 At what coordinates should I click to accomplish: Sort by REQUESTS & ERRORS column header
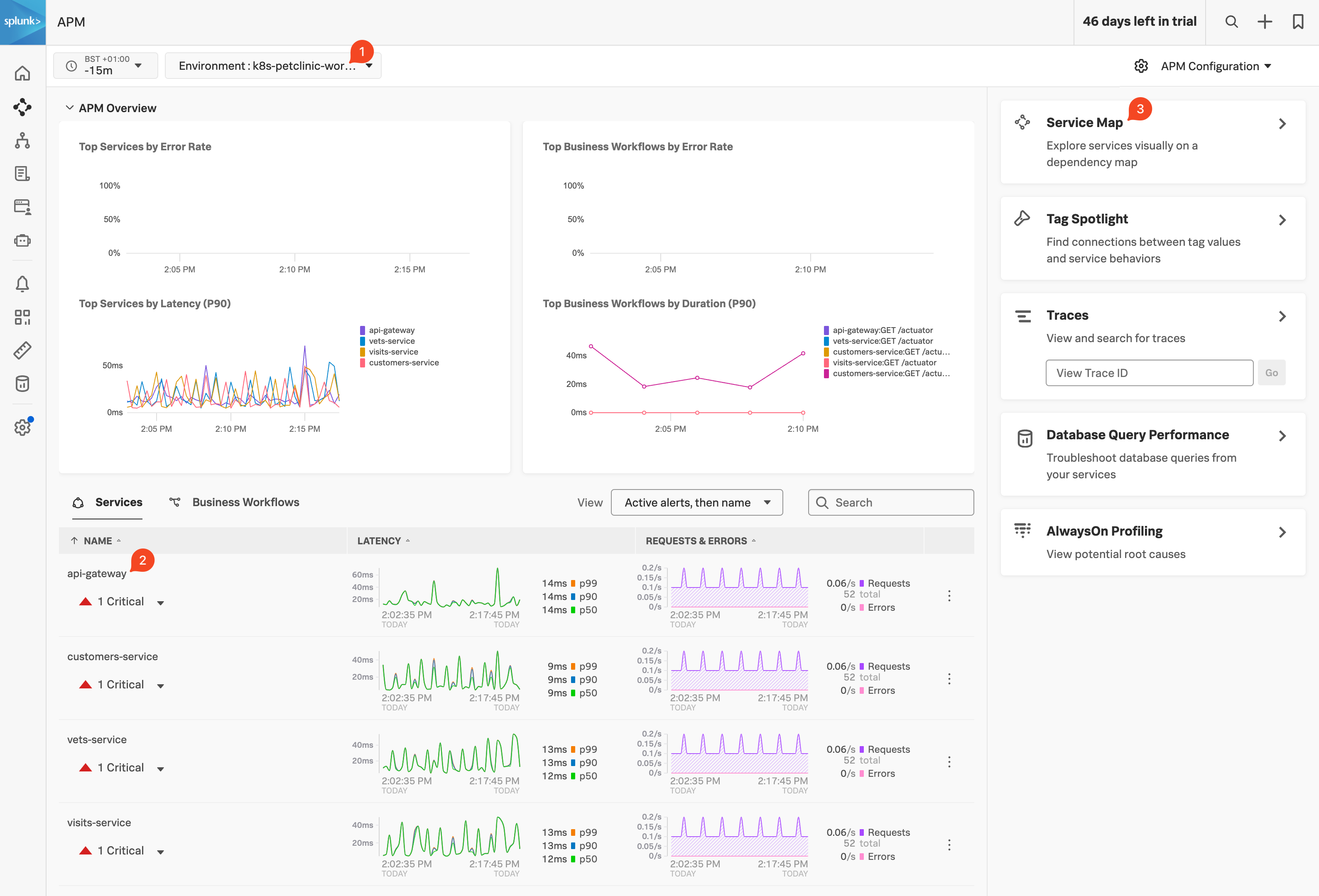(696, 541)
